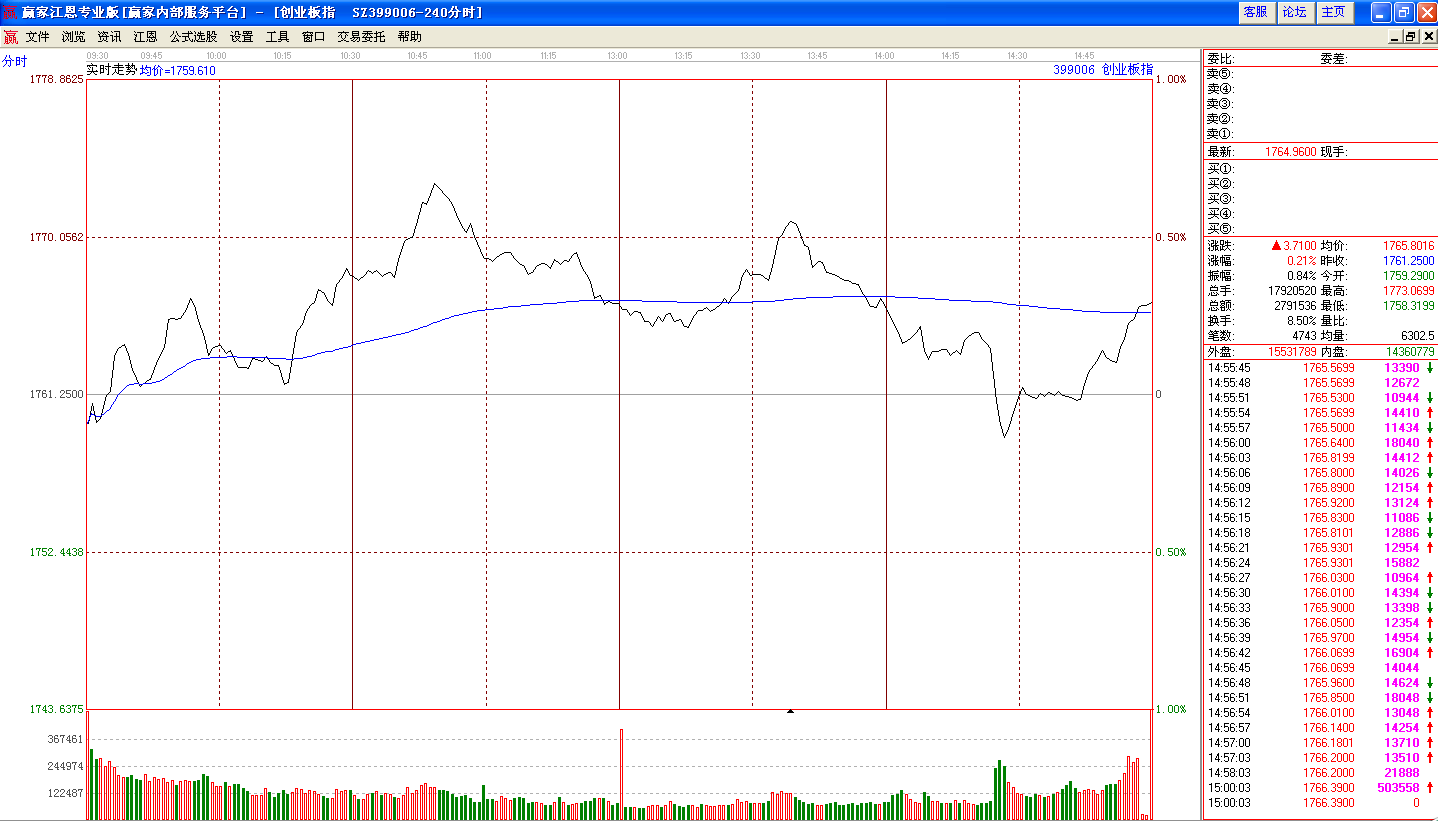Open the 帮助 menu

tap(409, 36)
